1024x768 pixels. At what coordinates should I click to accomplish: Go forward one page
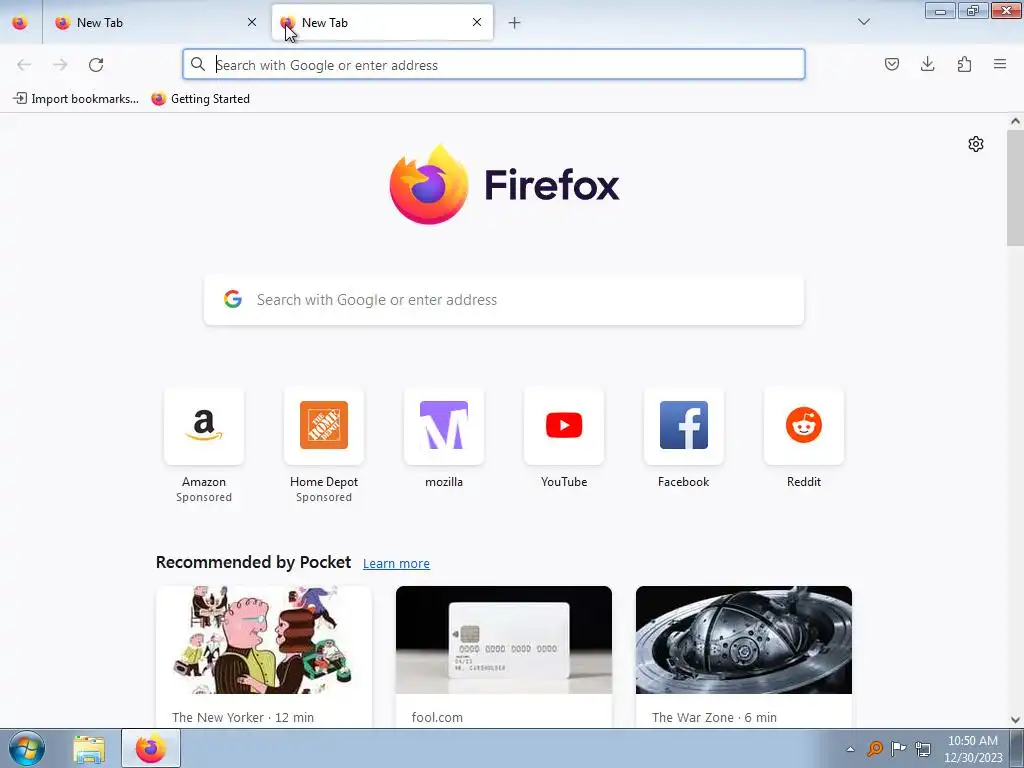click(x=60, y=65)
